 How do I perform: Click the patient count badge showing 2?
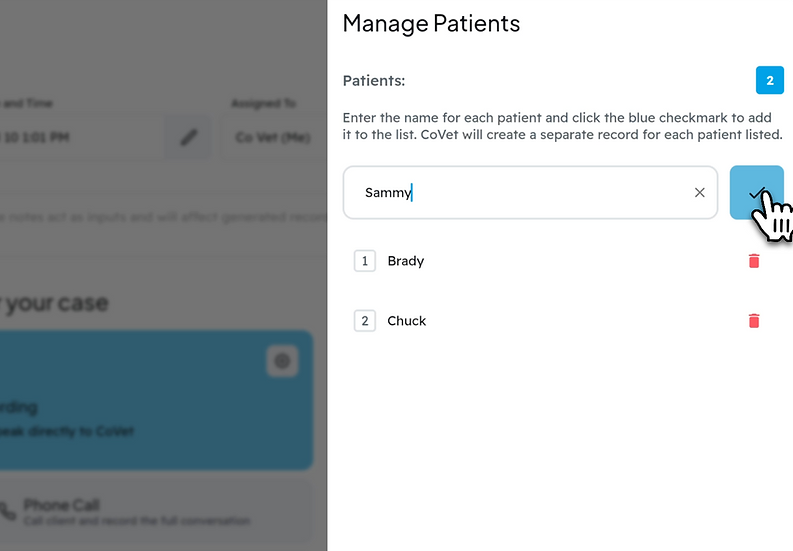point(770,80)
